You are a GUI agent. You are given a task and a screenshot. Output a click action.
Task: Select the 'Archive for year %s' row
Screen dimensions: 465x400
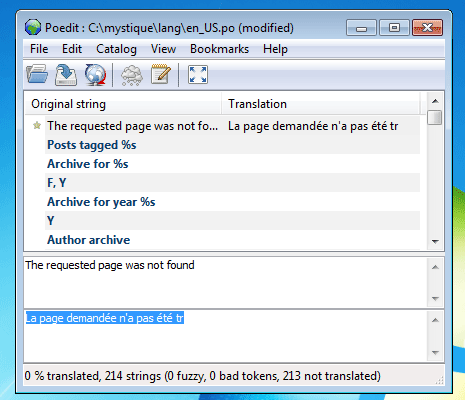pyautogui.click(x=232, y=202)
